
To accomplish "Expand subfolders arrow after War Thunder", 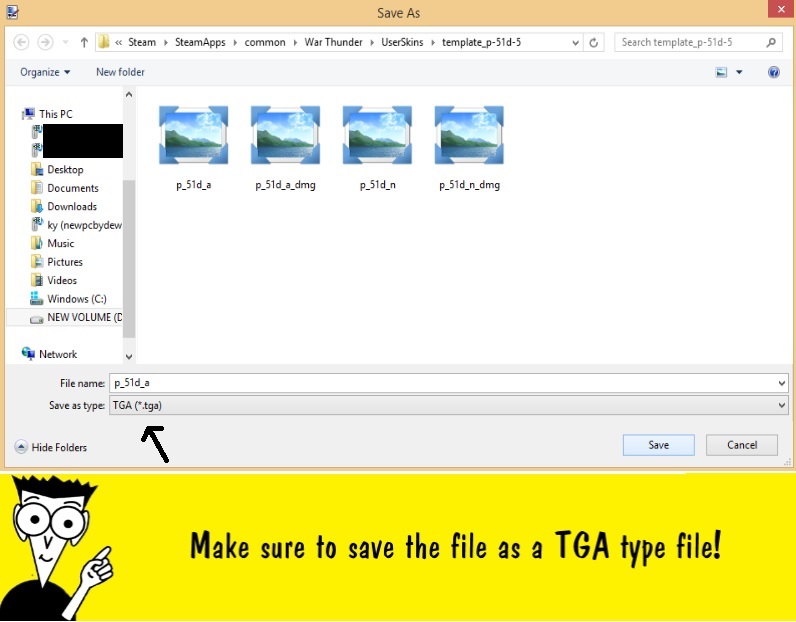I will [372, 43].
